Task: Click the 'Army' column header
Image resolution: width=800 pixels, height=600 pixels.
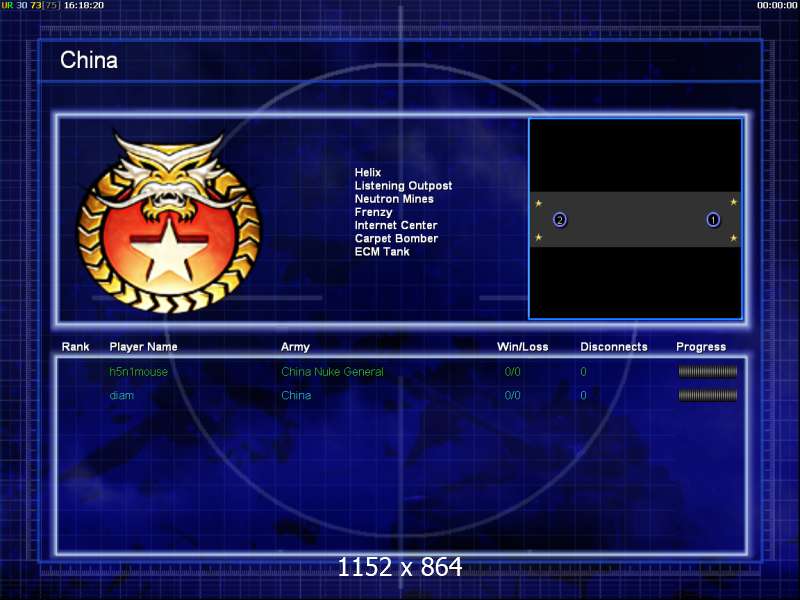Action: (295, 347)
